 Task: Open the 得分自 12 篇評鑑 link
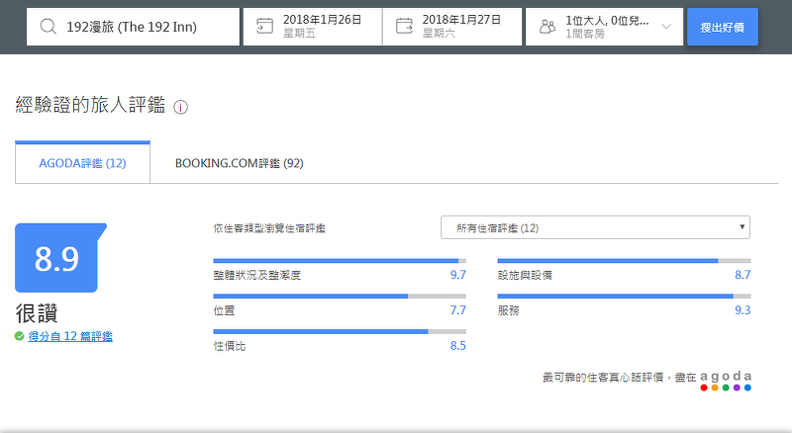70,336
